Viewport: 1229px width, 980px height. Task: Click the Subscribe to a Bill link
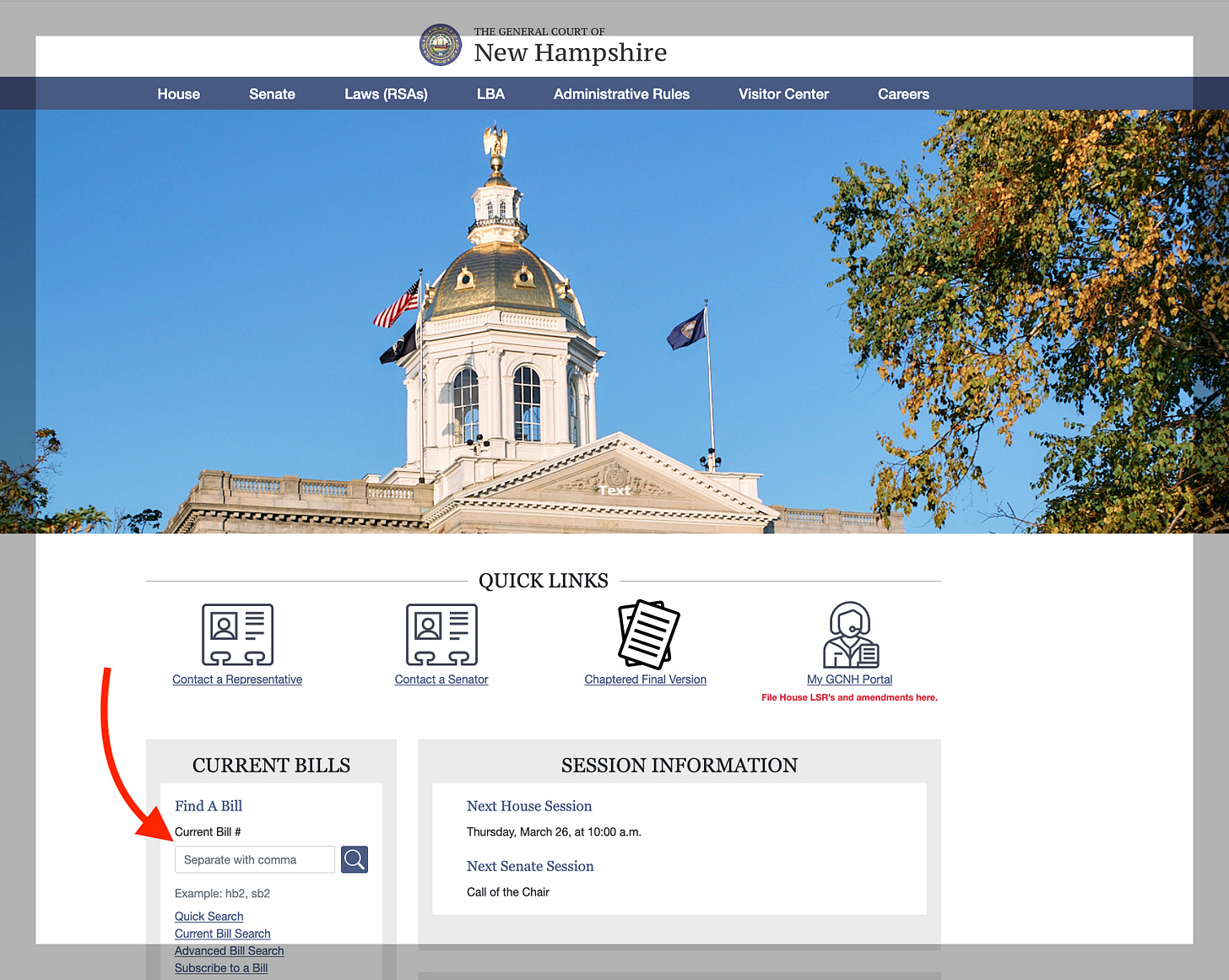pos(221,968)
